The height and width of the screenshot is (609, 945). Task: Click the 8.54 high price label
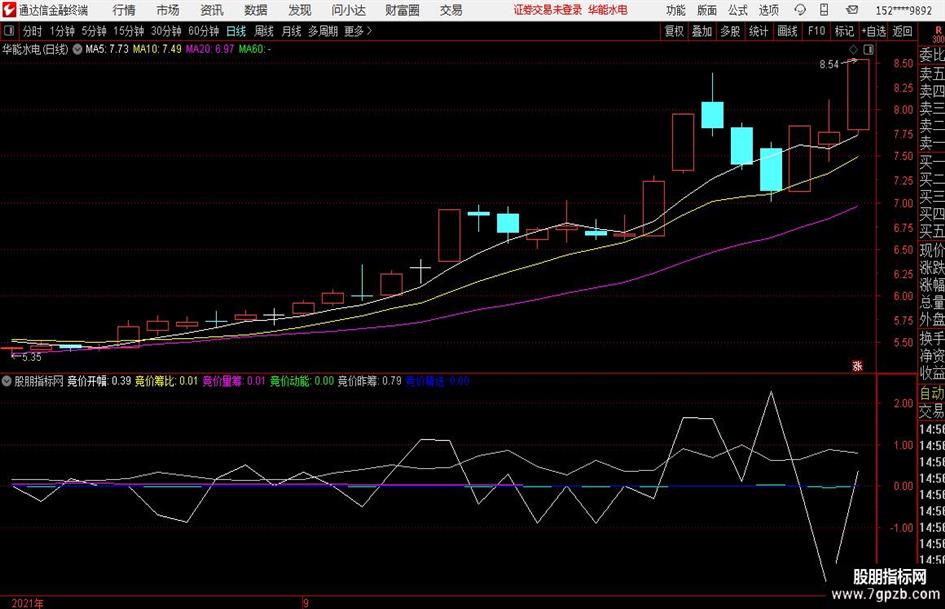point(829,65)
